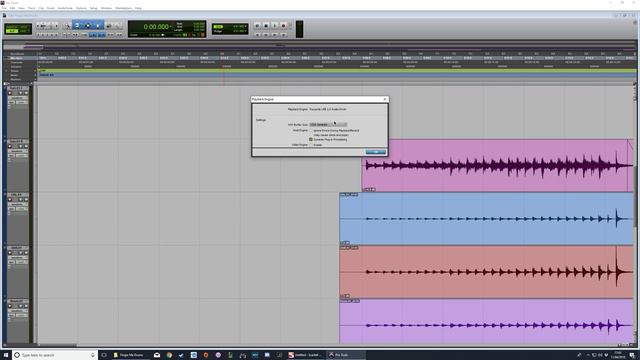Open third track's view selector dropdown

(18, 204)
